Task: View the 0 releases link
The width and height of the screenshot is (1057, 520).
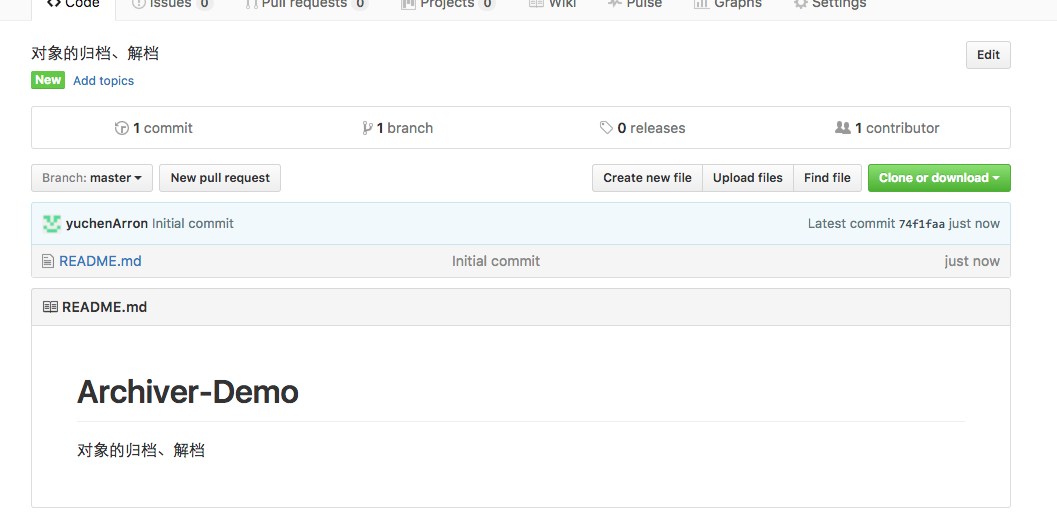Action: click(651, 127)
